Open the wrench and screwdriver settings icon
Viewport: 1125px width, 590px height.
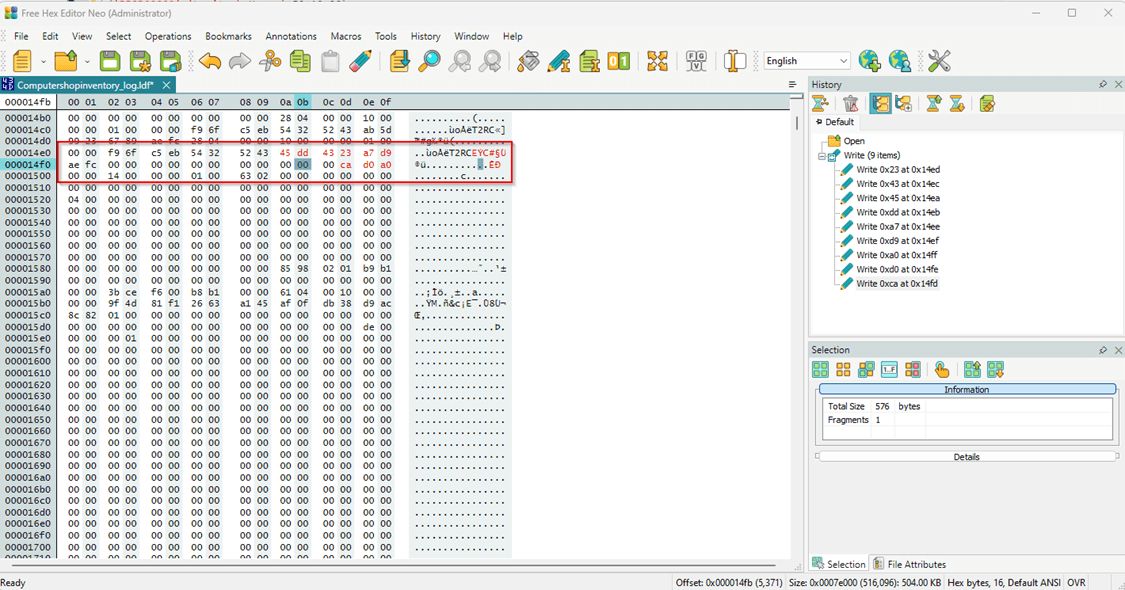click(939, 61)
